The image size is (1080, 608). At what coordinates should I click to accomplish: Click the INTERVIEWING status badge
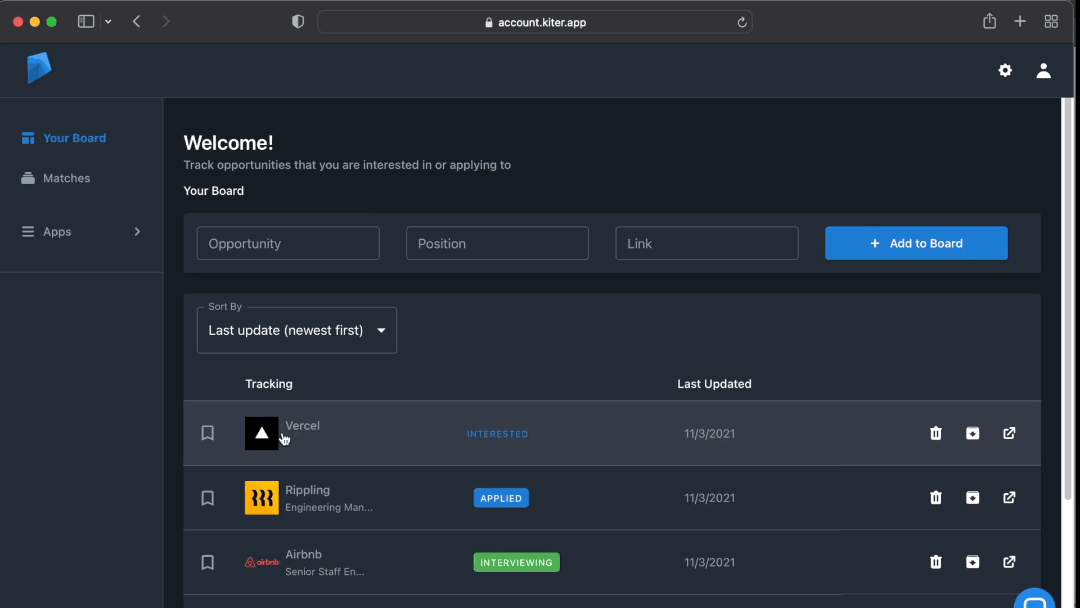point(517,563)
